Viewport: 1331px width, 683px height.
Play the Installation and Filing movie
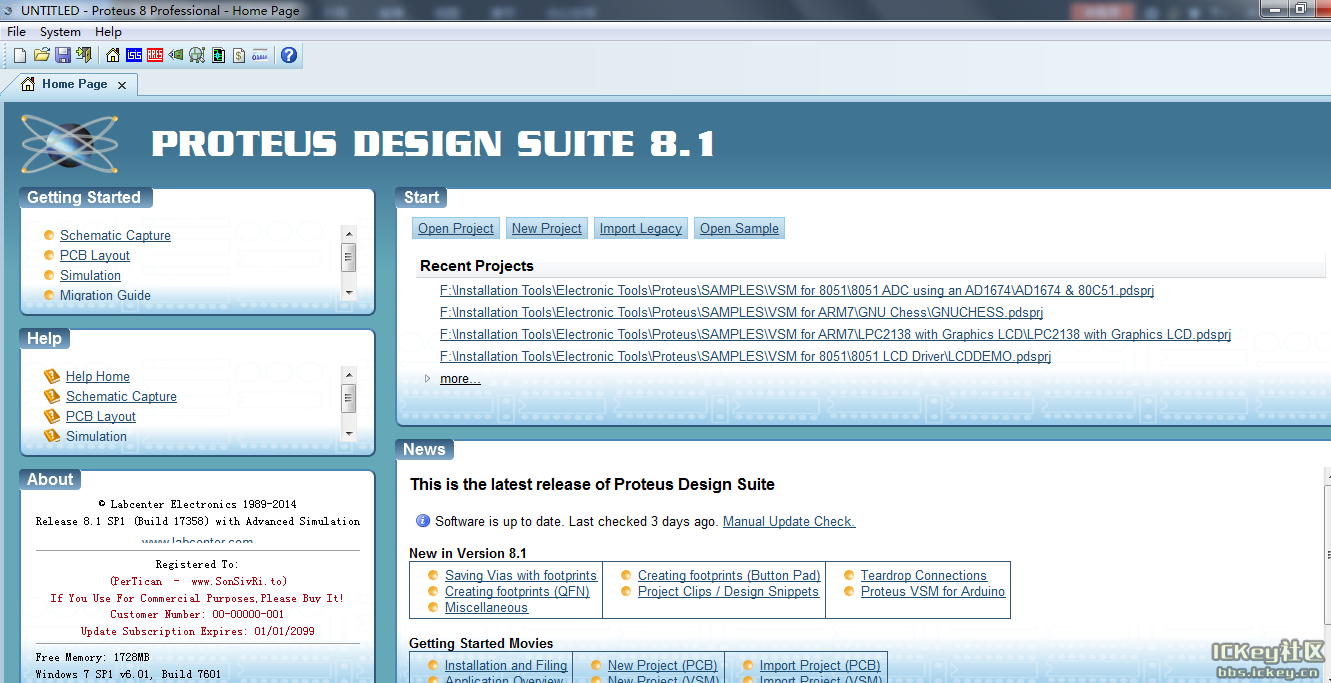tap(506, 665)
